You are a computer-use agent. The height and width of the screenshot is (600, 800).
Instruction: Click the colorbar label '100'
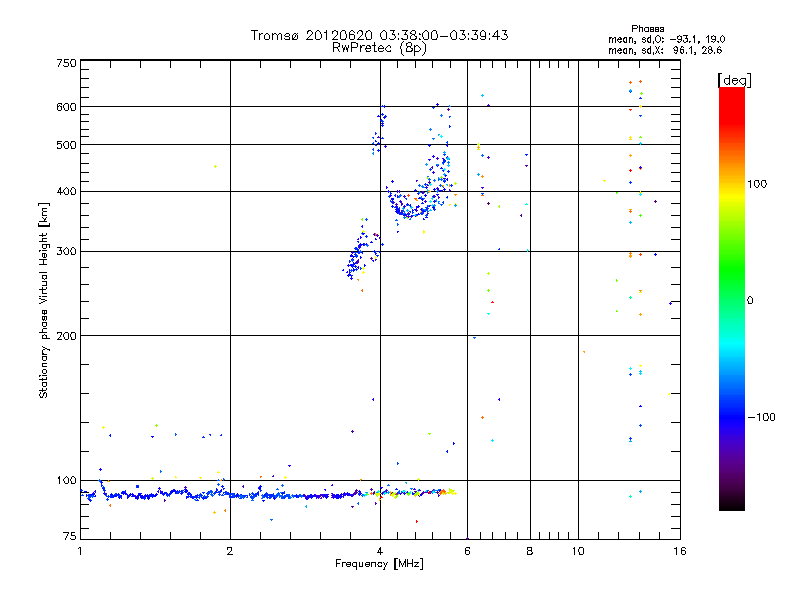(757, 184)
